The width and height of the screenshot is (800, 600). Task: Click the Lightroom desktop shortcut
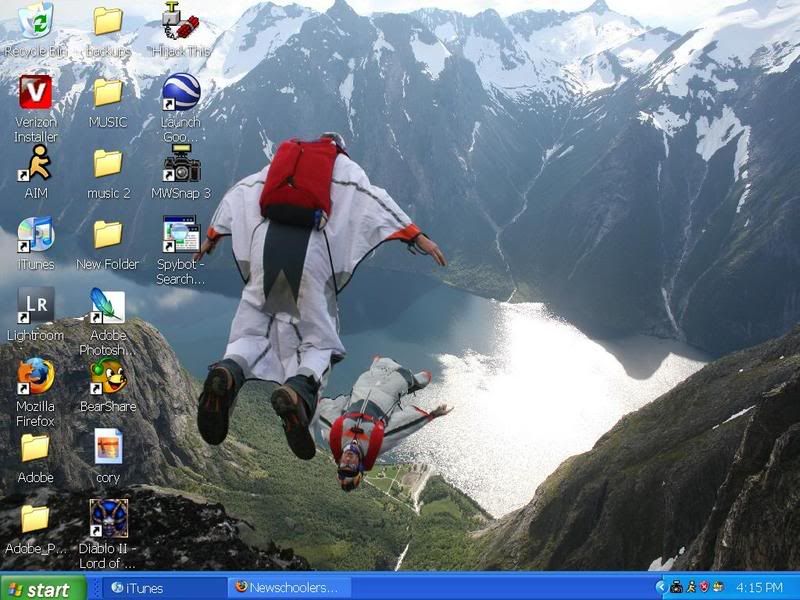[x=36, y=306]
